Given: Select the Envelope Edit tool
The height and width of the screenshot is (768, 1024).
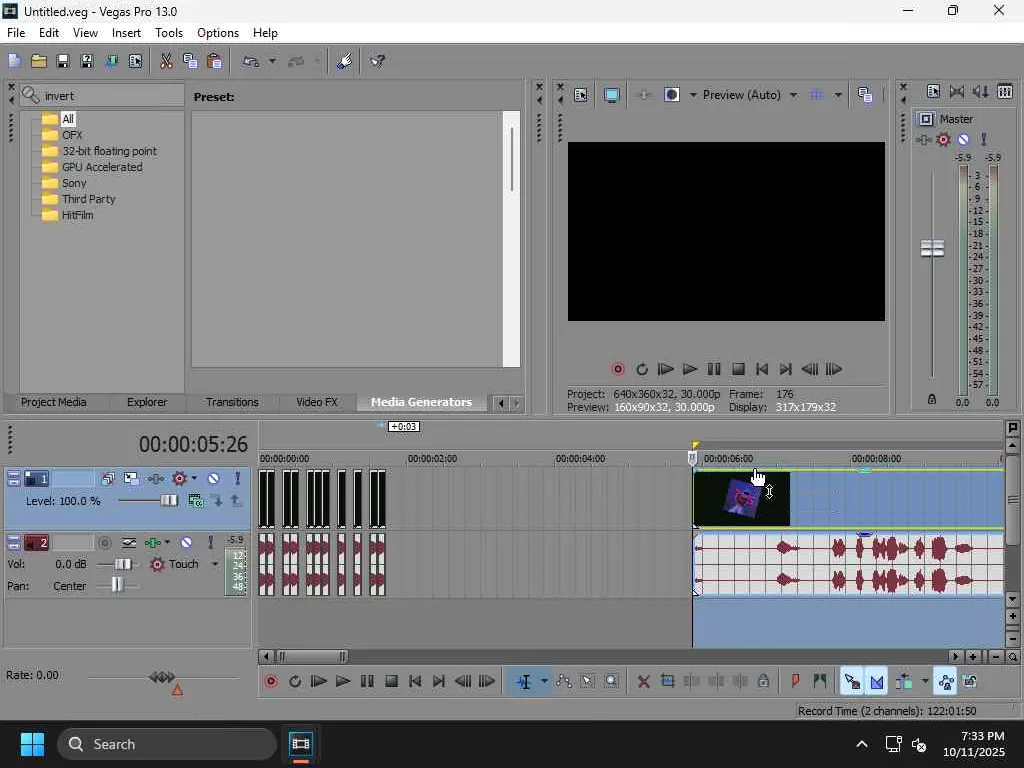Looking at the screenshot, I should tap(564, 681).
